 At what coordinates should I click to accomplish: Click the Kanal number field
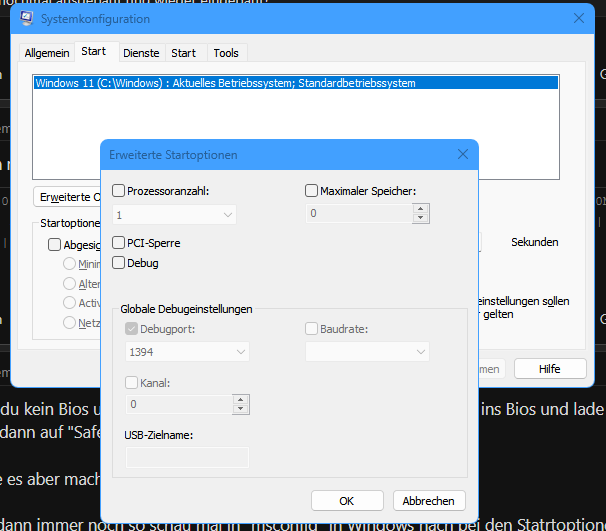(x=179, y=404)
